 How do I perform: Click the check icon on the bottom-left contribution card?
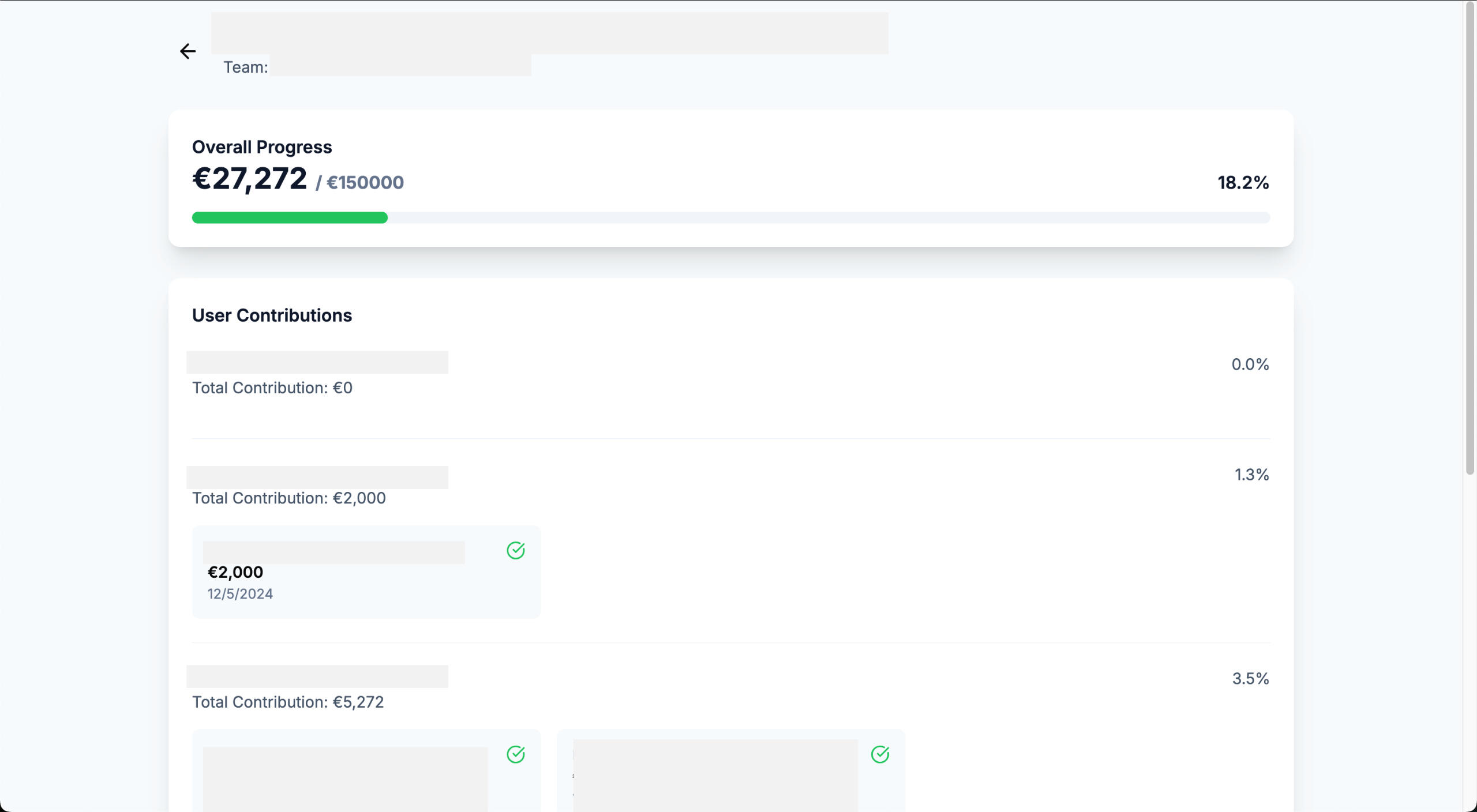coord(515,754)
